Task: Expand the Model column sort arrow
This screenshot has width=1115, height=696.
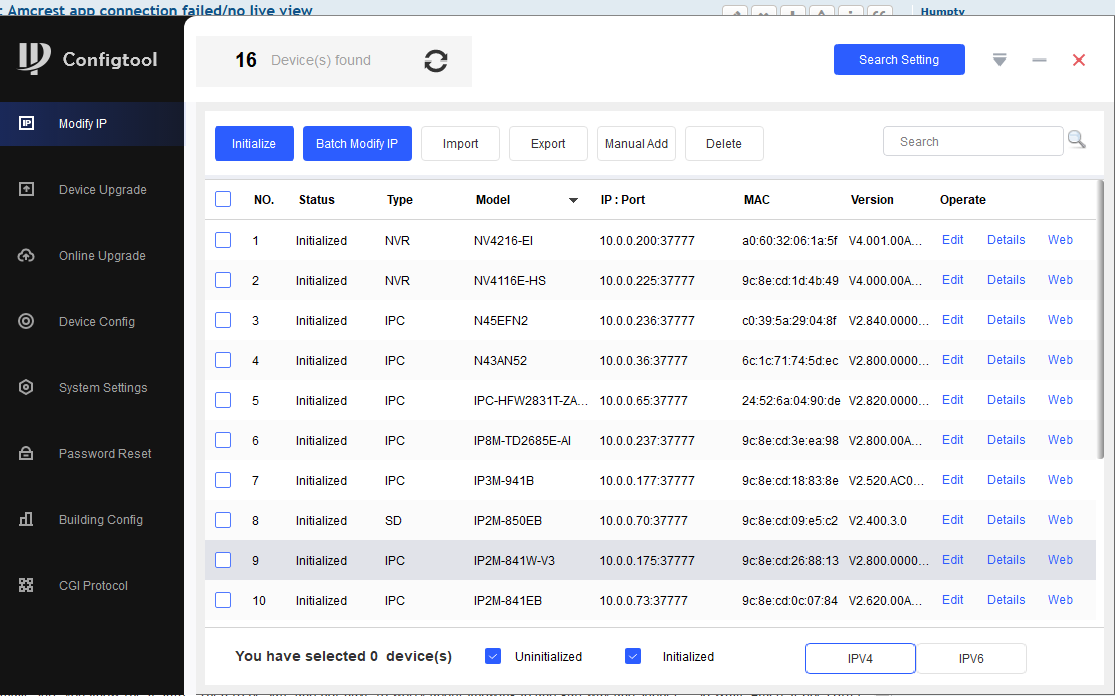Action: tap(573, 200)
